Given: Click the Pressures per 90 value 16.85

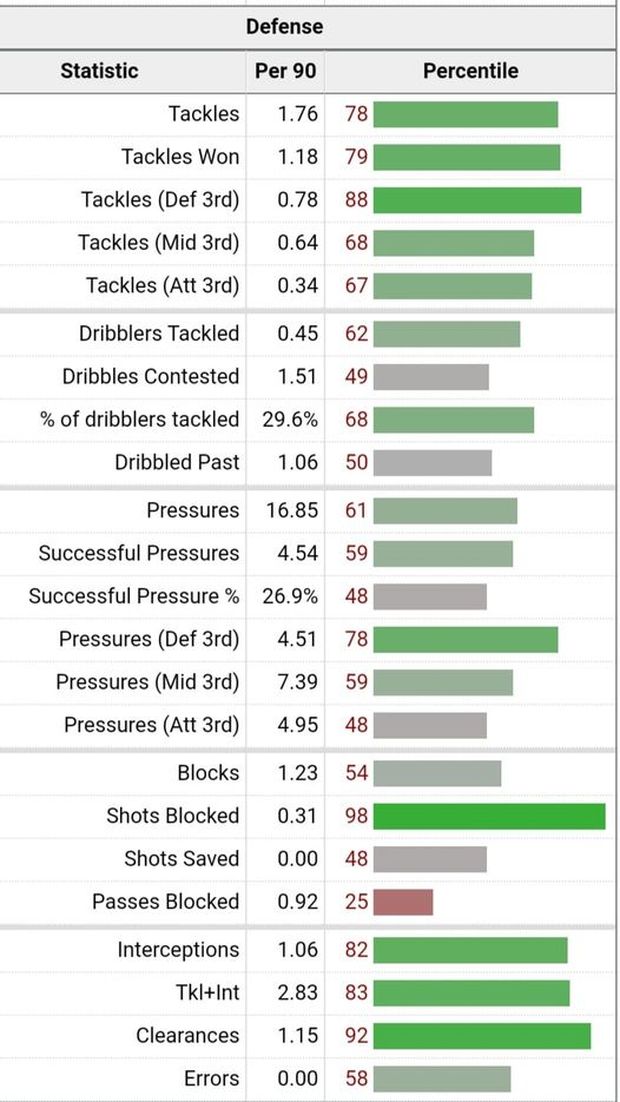Looking at the screenshot, I should click(292, 510).
